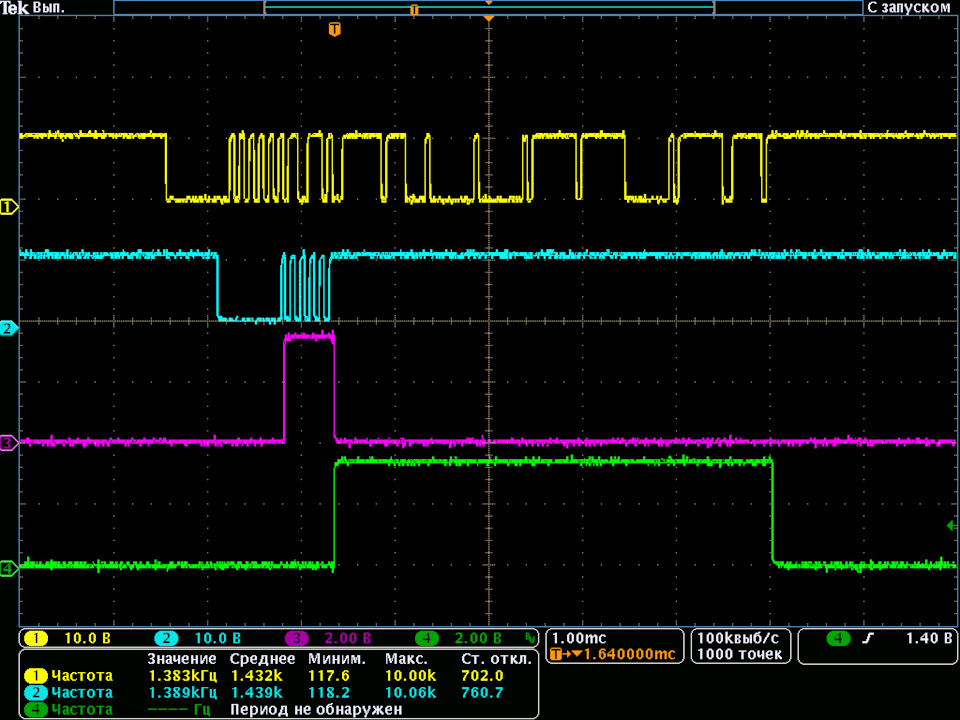Click the channel 2 cyan ground marker
960x720 pixels.
(x=9, y=328)
